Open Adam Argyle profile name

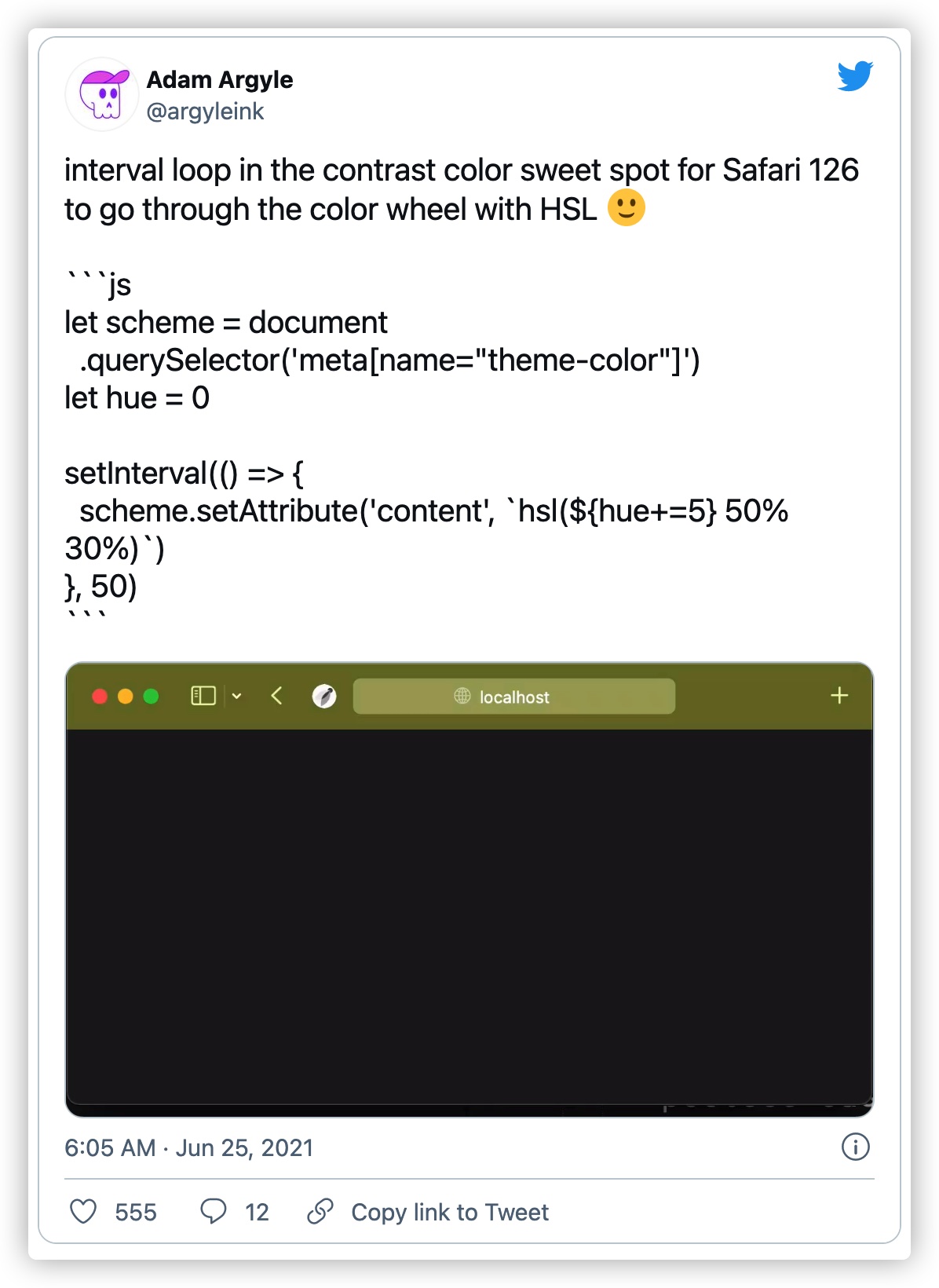tap(220, 79)
